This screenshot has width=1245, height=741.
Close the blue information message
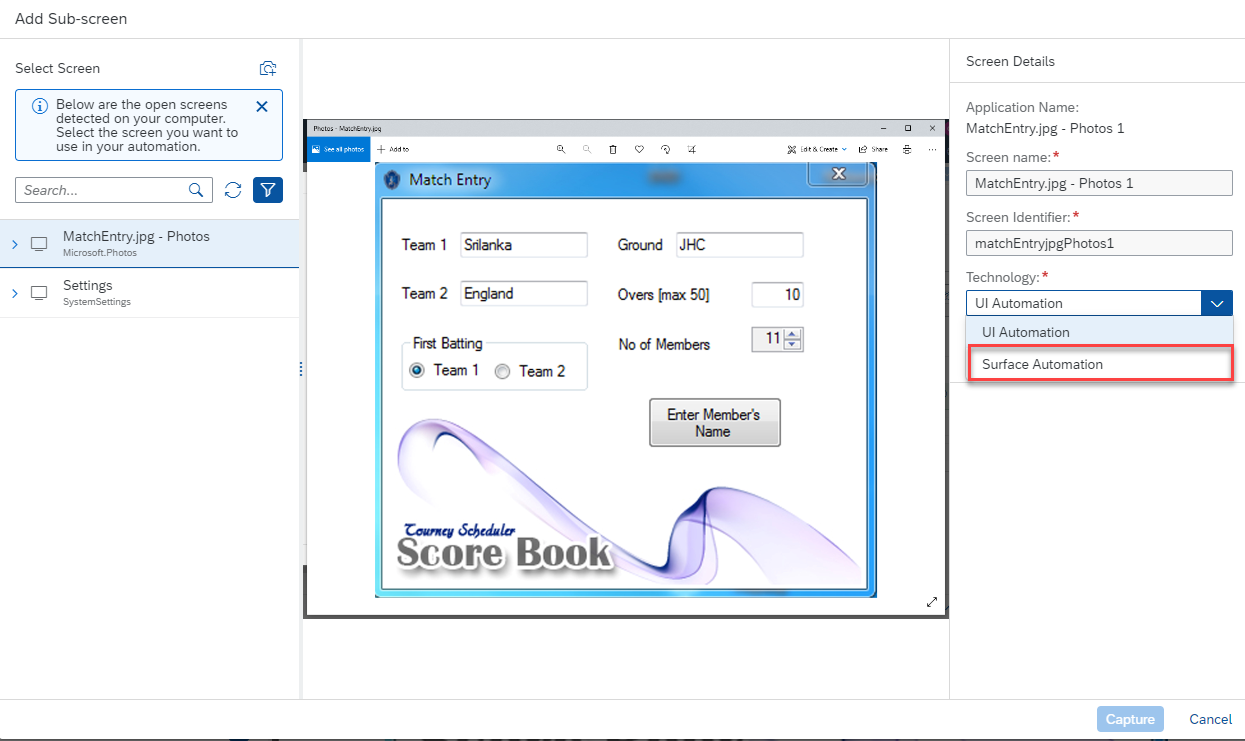[x=262, y=106]
